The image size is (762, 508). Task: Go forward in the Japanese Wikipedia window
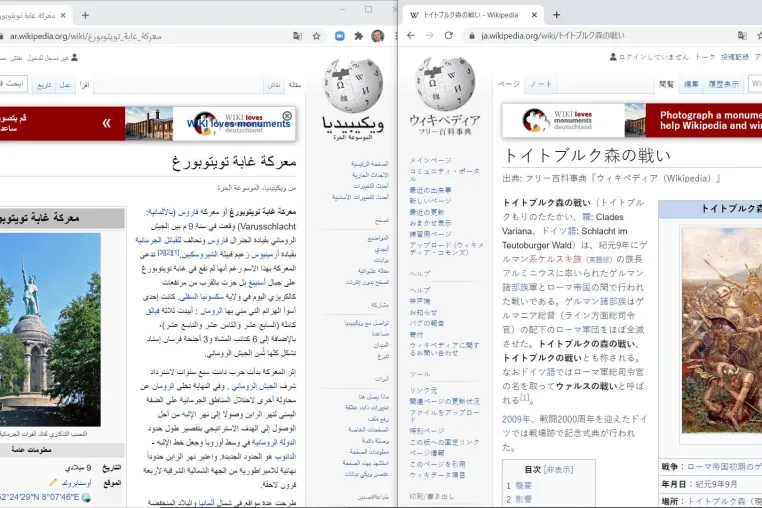tap(430, 35)
